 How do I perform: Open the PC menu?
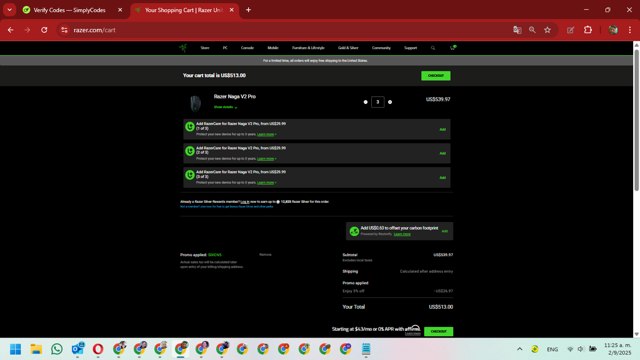[225, 48]
